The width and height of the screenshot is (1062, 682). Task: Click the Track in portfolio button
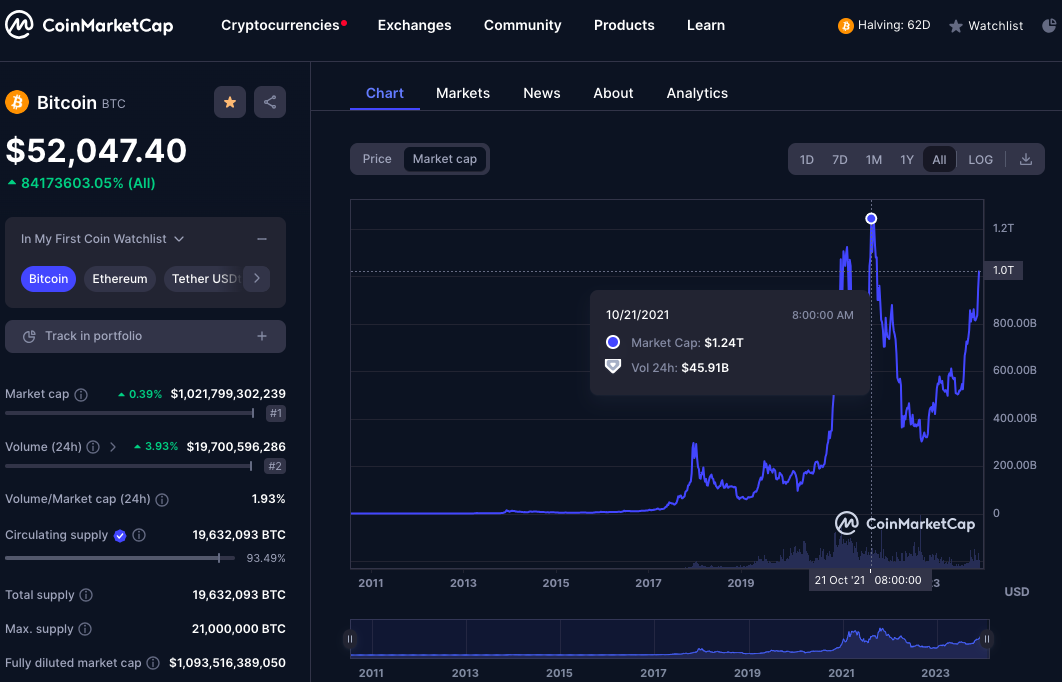tap(145, 337)
